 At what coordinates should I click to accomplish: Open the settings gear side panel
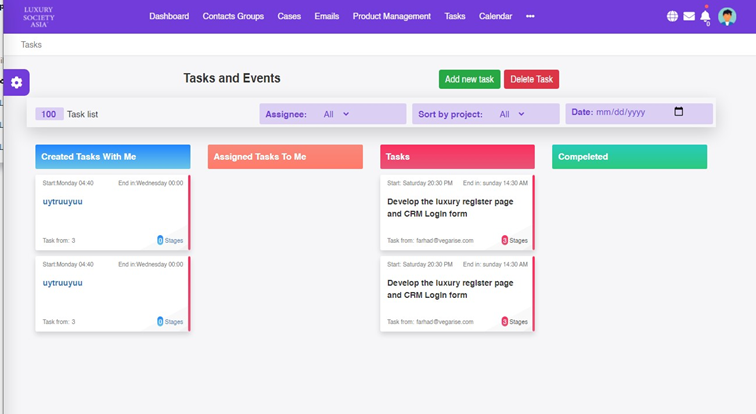[x=16, y=83]
